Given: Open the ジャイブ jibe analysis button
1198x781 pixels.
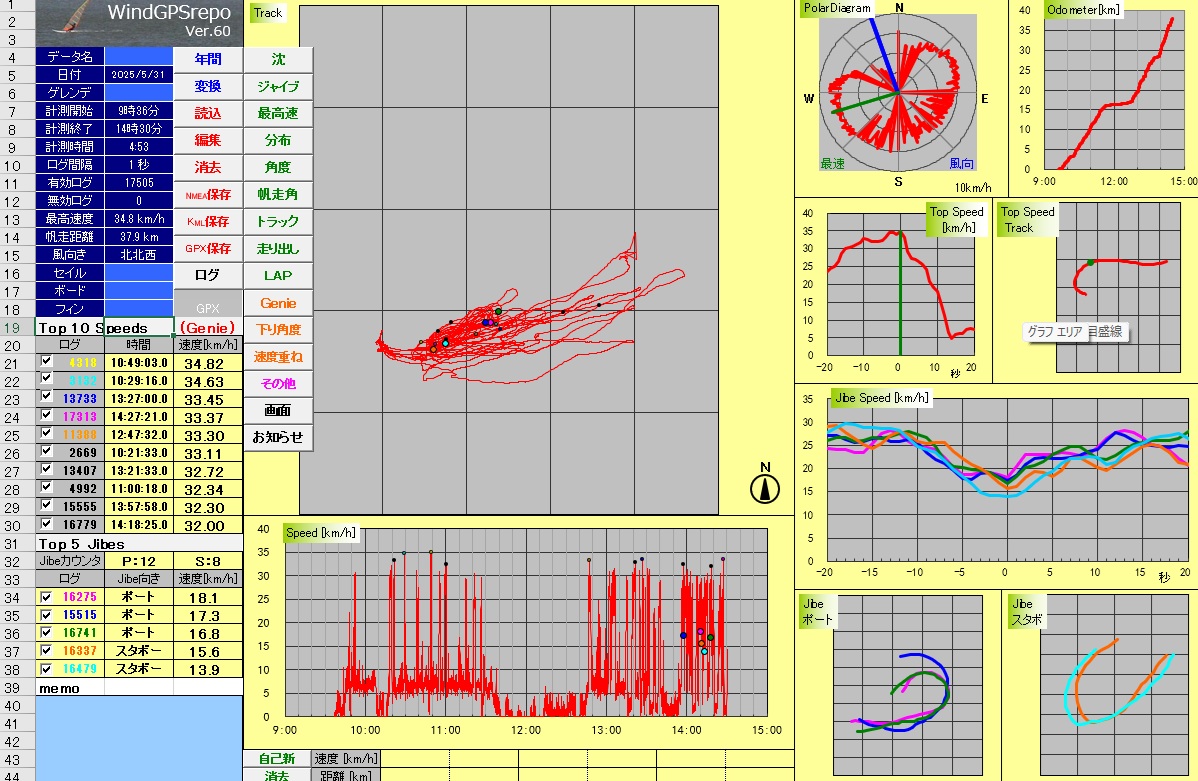Looking at the screenshot, I should pos(278,86).
